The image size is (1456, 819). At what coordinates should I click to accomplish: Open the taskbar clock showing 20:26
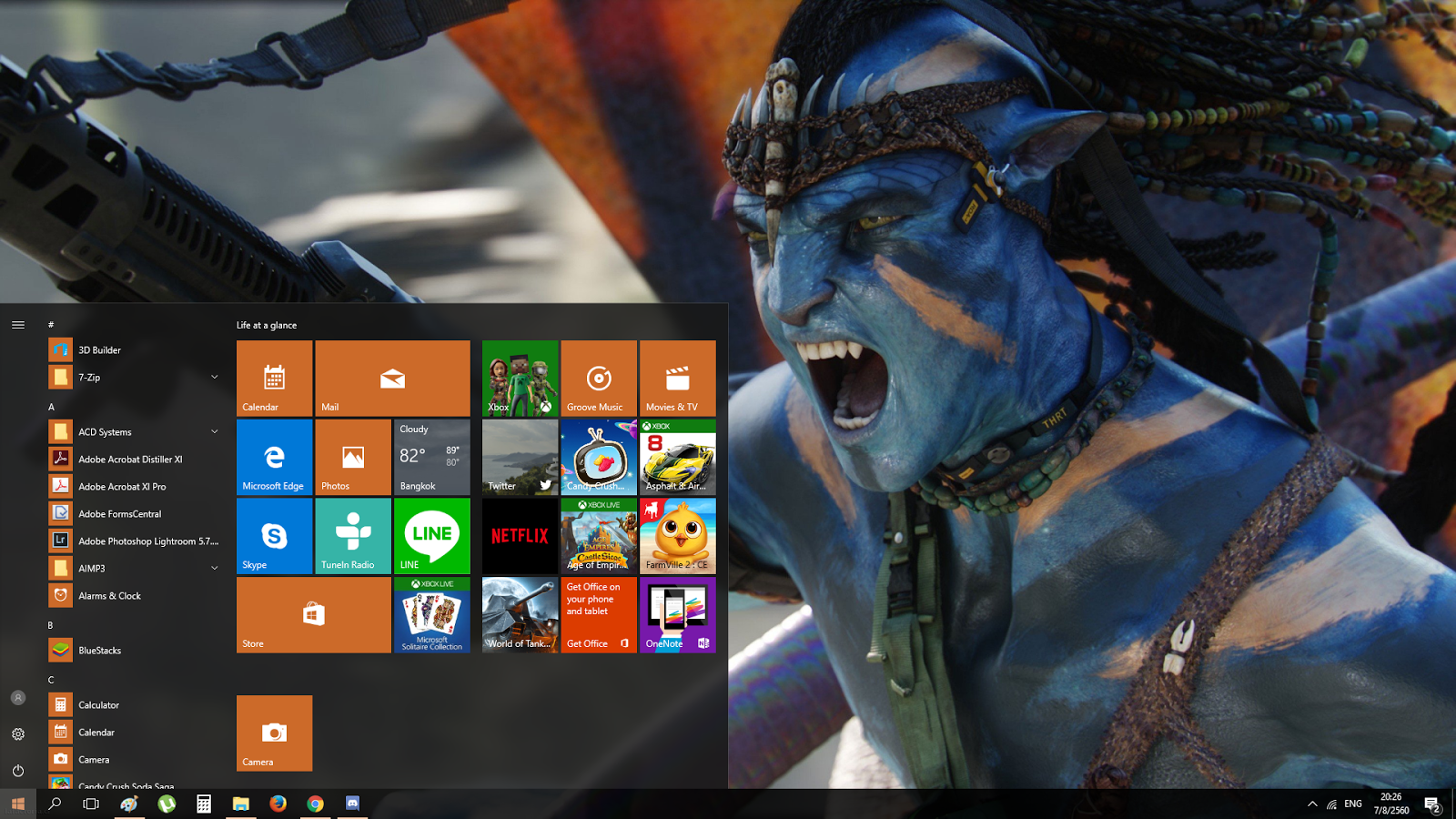(x=1391, y=804)
